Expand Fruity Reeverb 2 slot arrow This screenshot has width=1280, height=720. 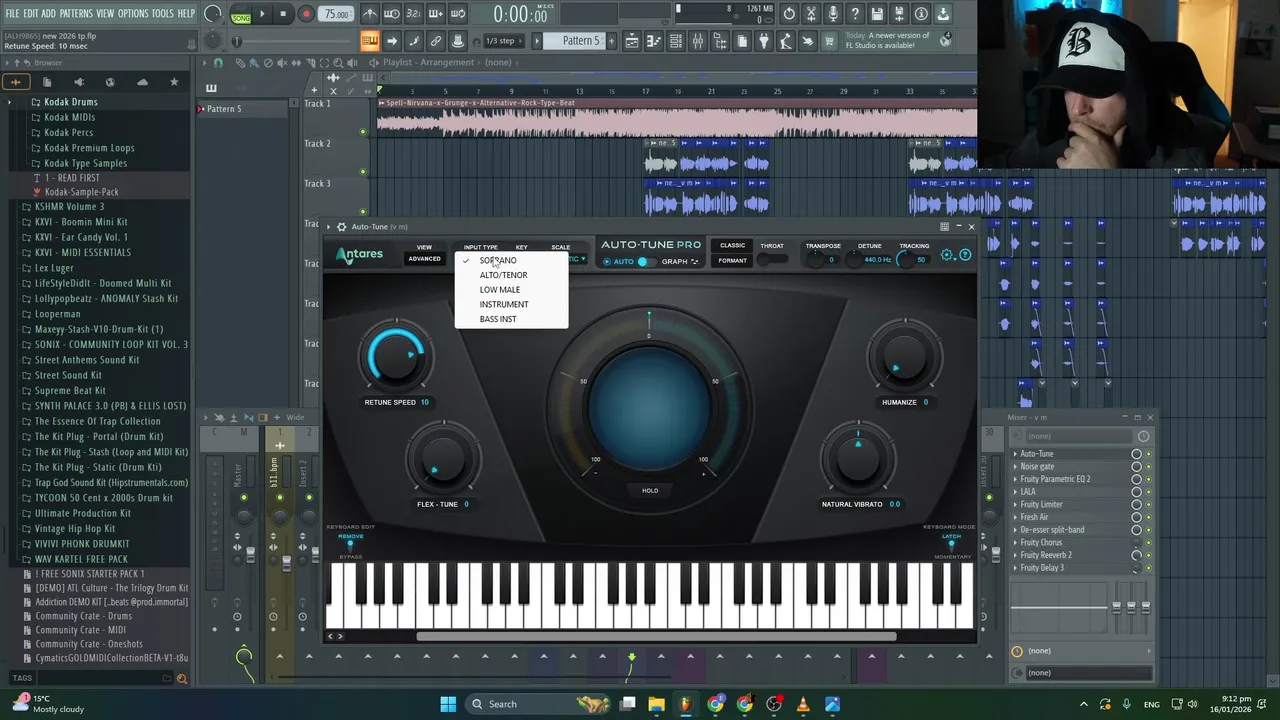1015,555
